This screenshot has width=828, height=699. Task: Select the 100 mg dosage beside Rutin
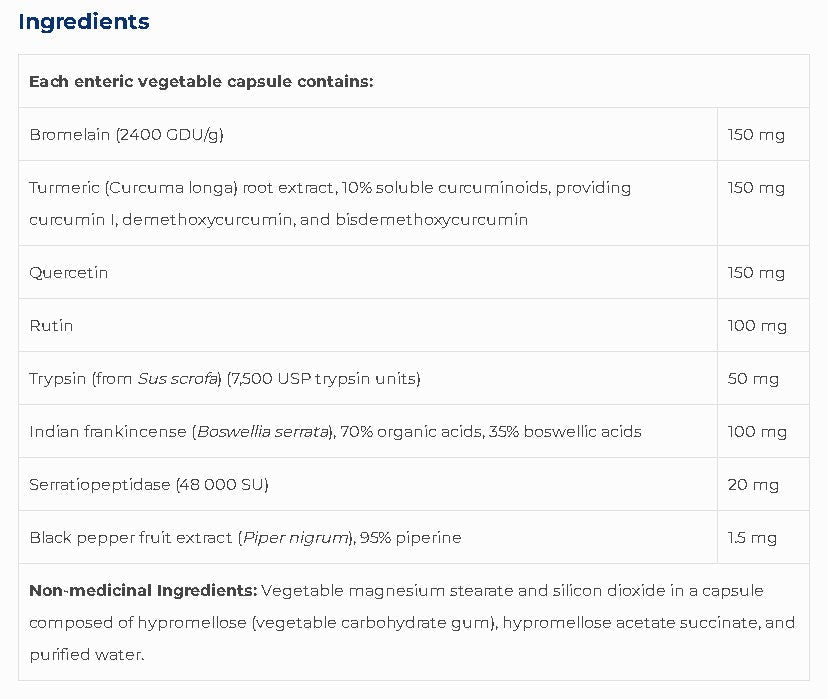coord(757,325)
